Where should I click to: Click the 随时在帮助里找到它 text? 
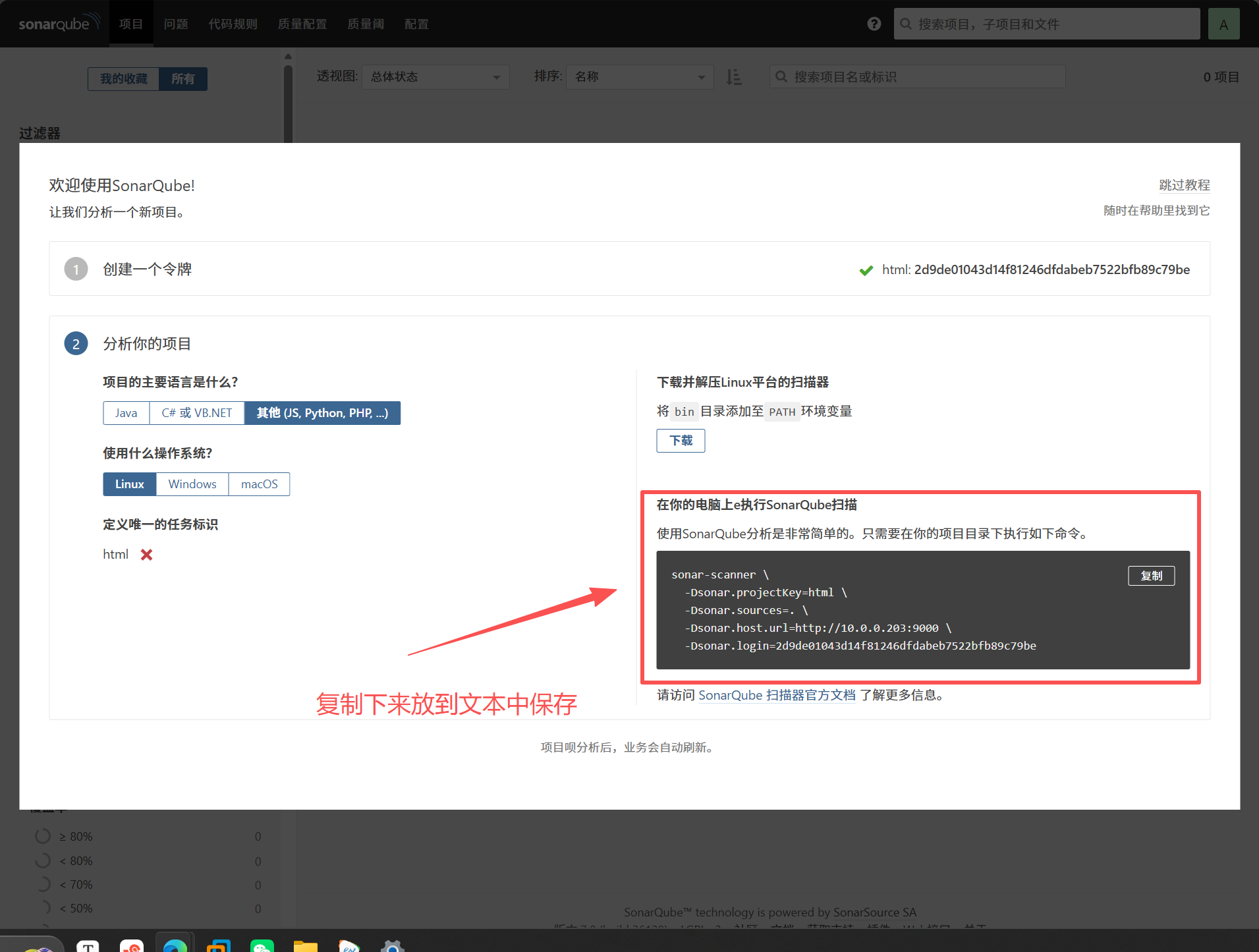[x=1157, y=211]
